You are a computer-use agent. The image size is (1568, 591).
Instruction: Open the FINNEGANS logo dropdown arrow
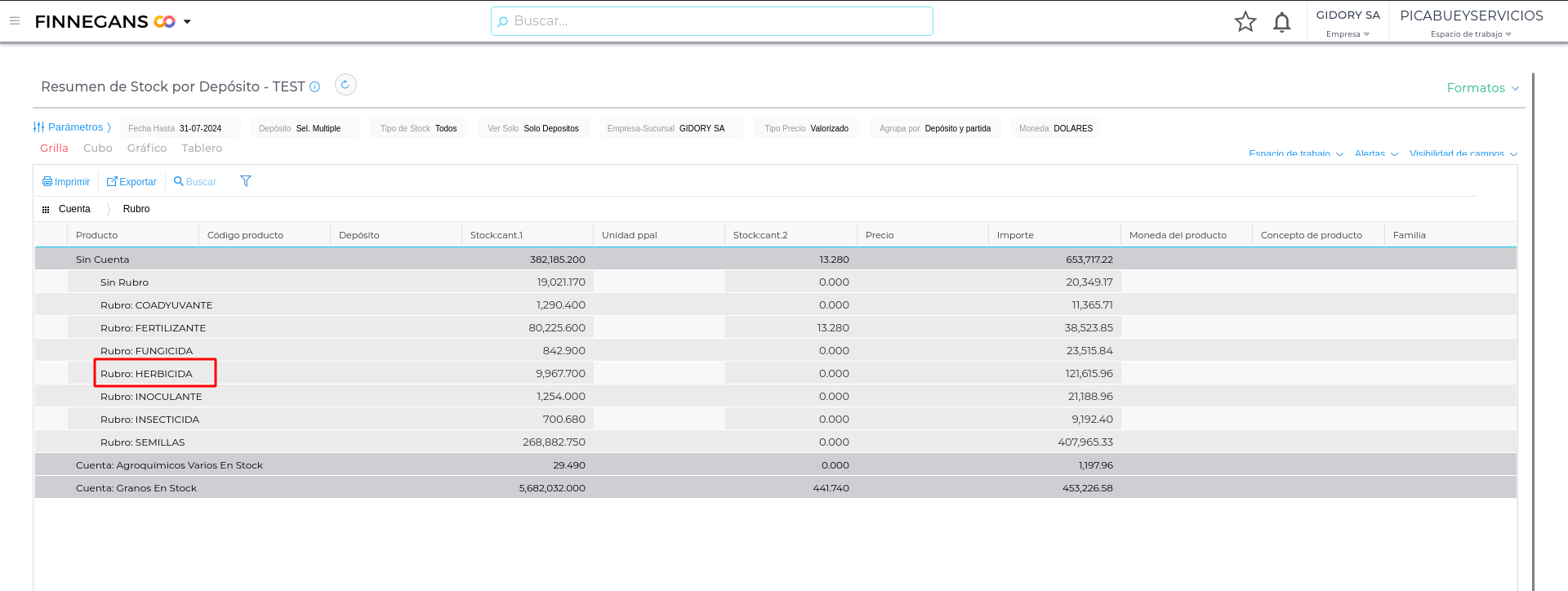(187, 22)
